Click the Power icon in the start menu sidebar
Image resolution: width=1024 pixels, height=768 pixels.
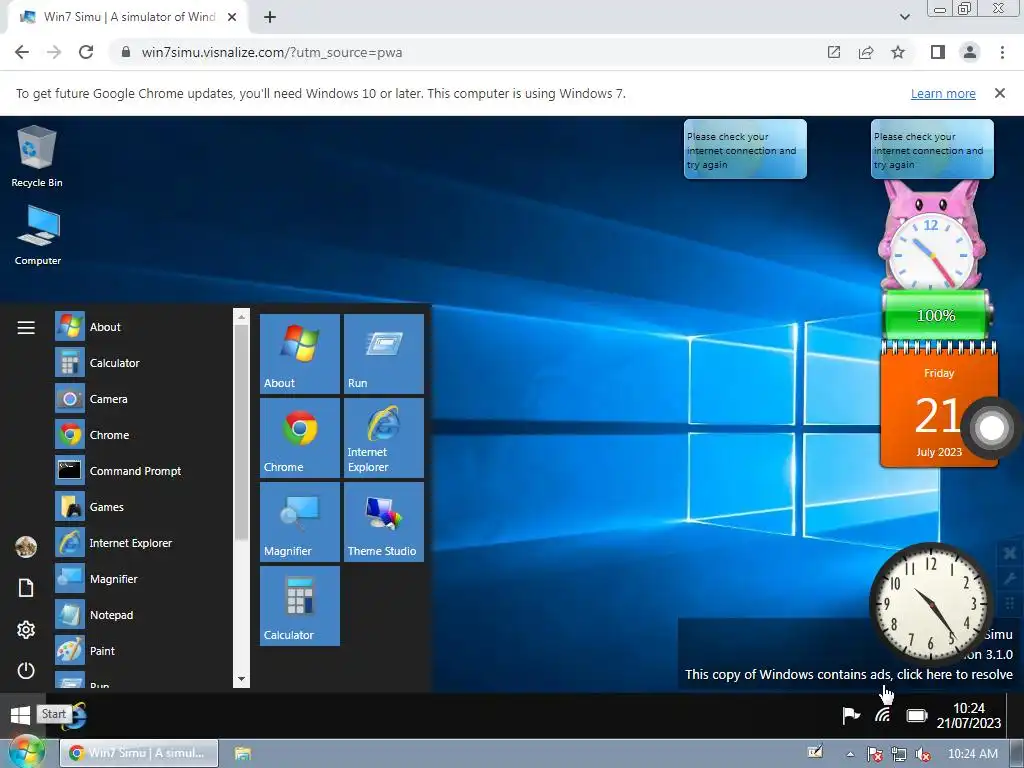[26, 670]
